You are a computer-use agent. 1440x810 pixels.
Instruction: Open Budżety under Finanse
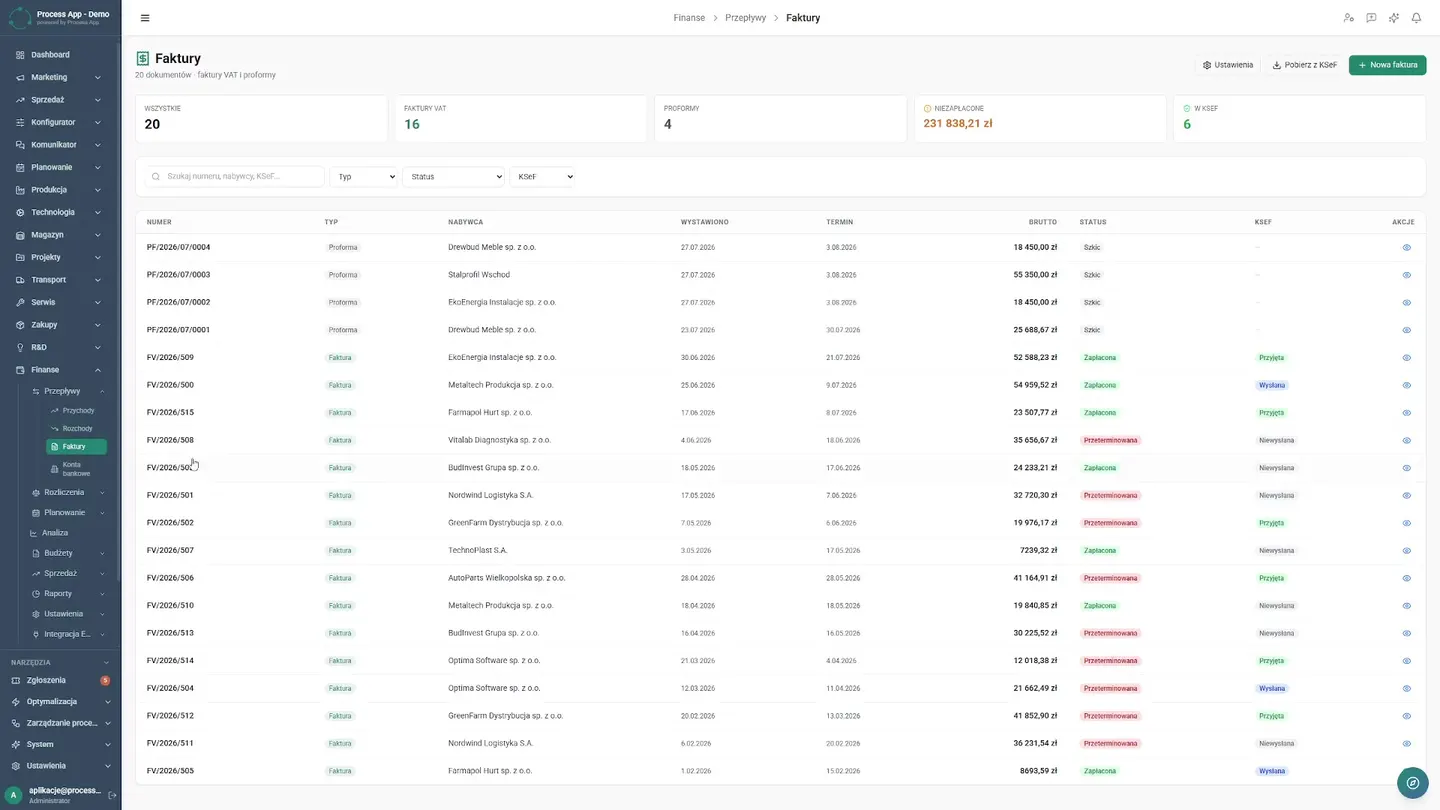click(x=68, y=553)
